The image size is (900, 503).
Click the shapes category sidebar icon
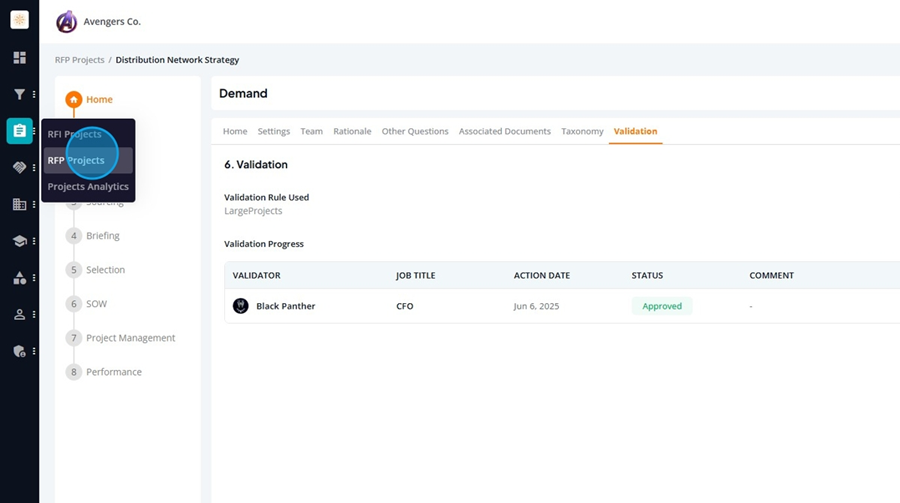point(20,278)
